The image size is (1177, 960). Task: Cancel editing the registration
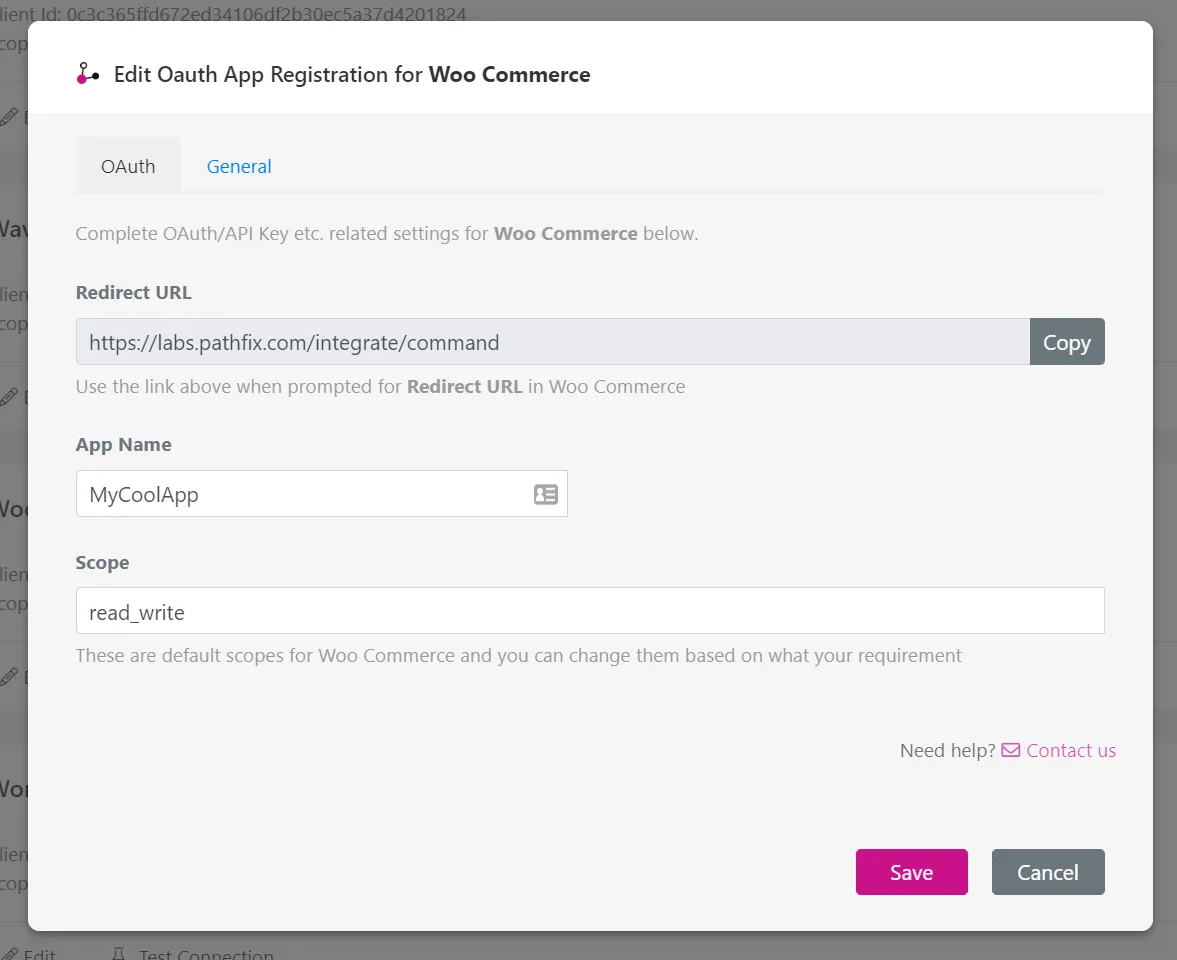pos(1048,871)
